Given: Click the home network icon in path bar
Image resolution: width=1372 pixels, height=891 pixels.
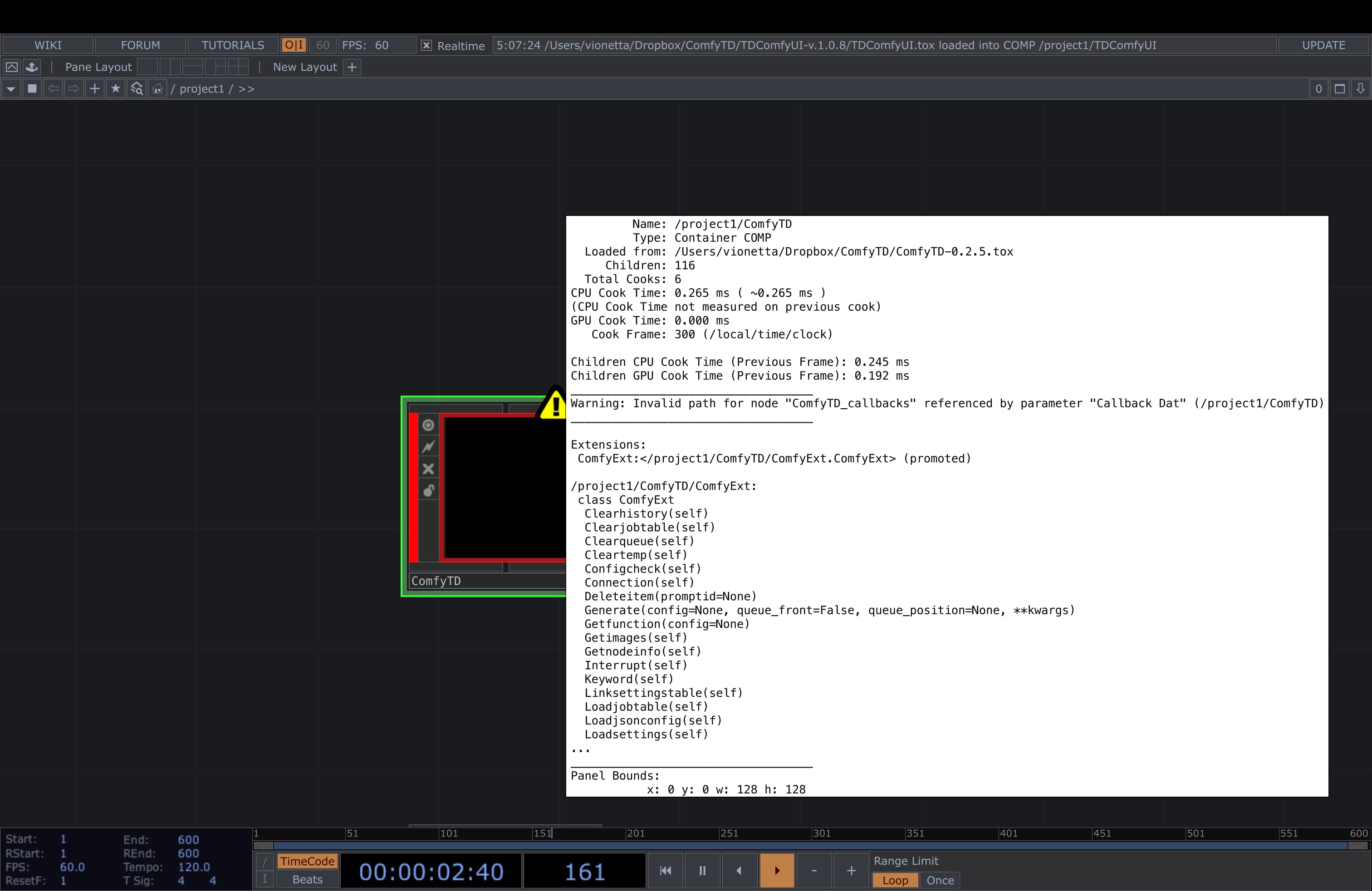Looking at the screenshot, I should (157, 89).
